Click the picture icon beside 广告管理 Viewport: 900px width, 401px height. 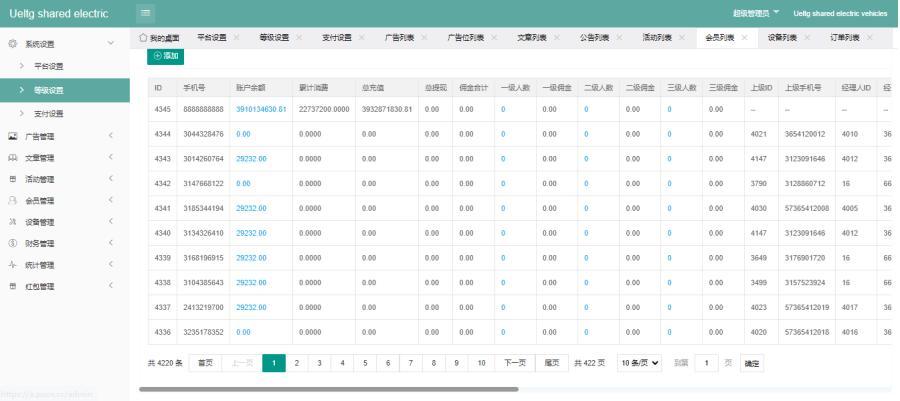click(x=13, y=136)
